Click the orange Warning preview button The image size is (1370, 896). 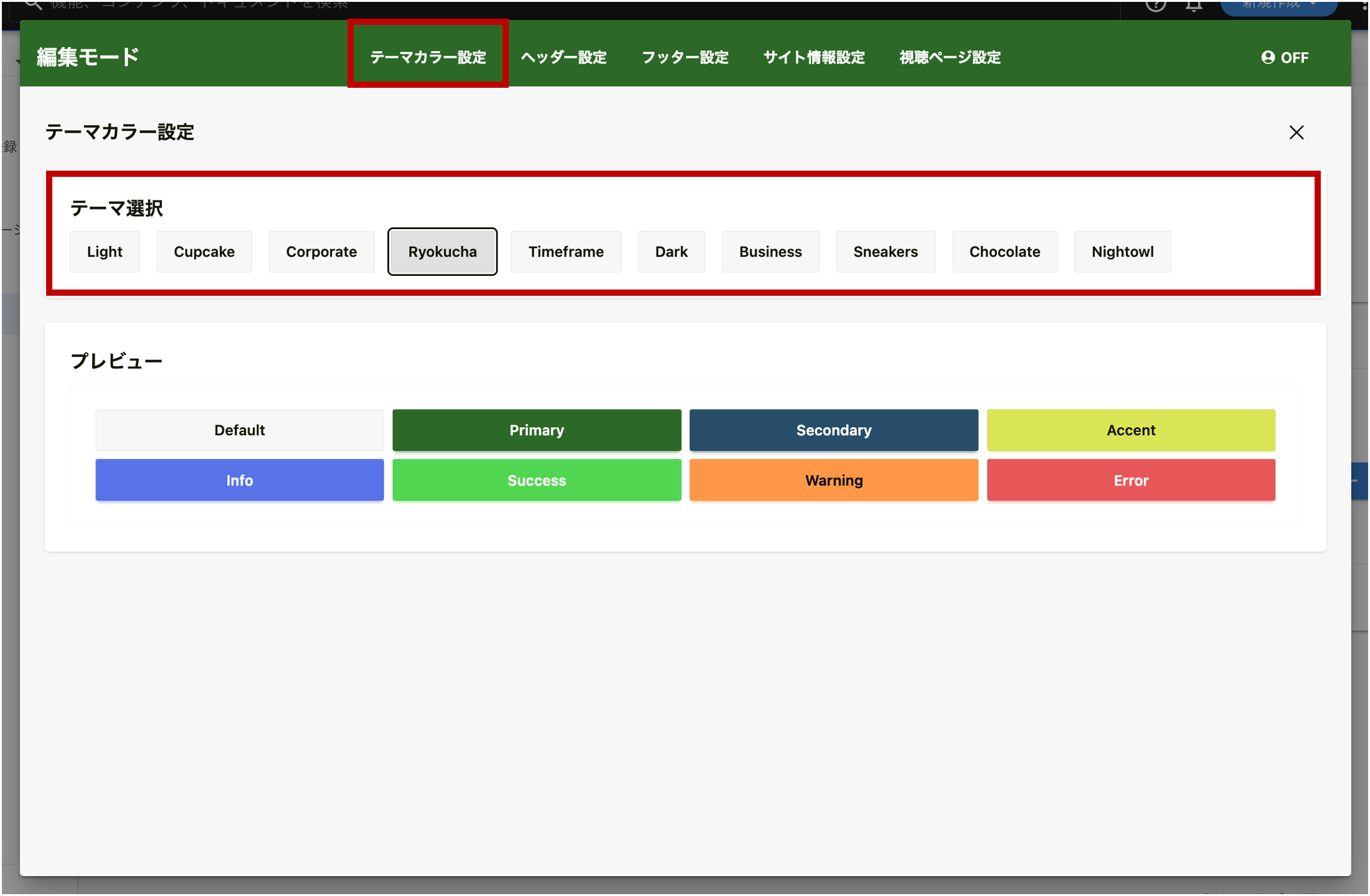(x=834, y=480)
